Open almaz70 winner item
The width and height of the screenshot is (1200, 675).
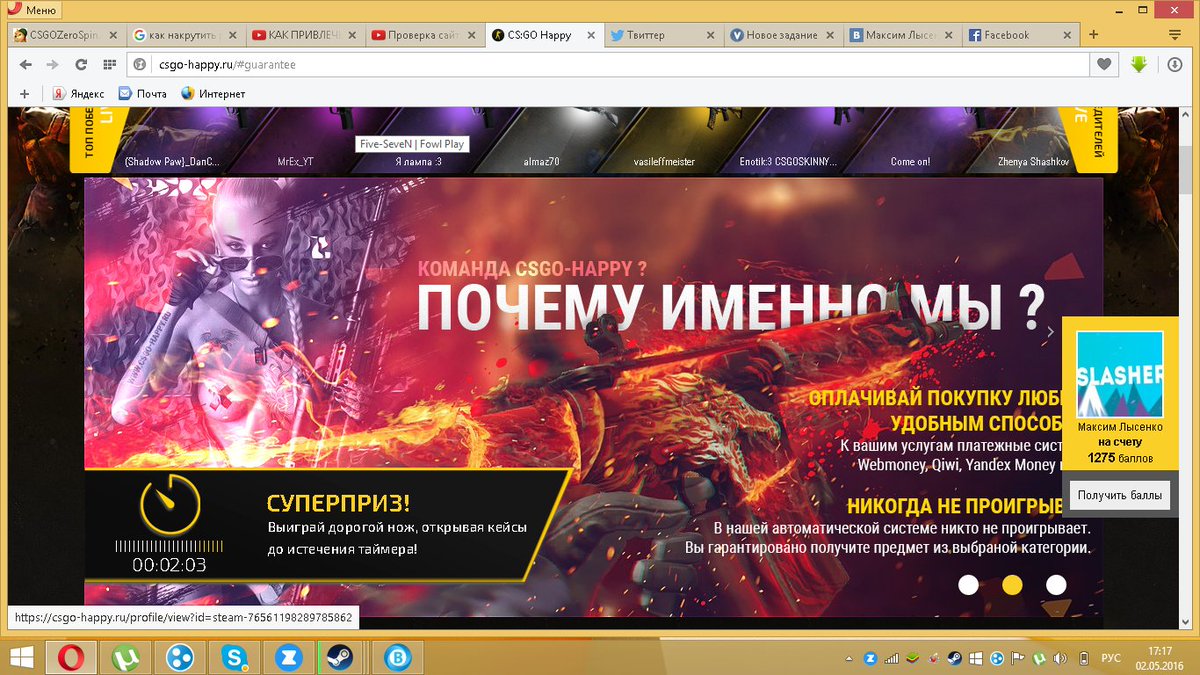(542, 140)
